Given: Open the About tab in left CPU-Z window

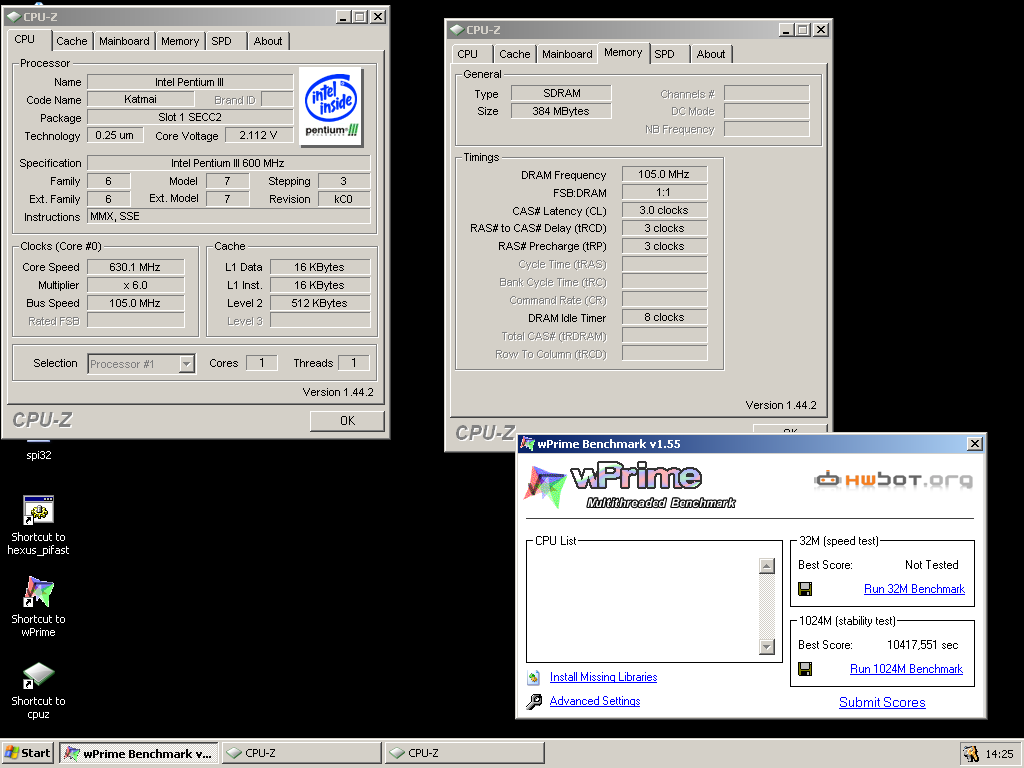Looking at the screenshot, I should tap(268, 41).
